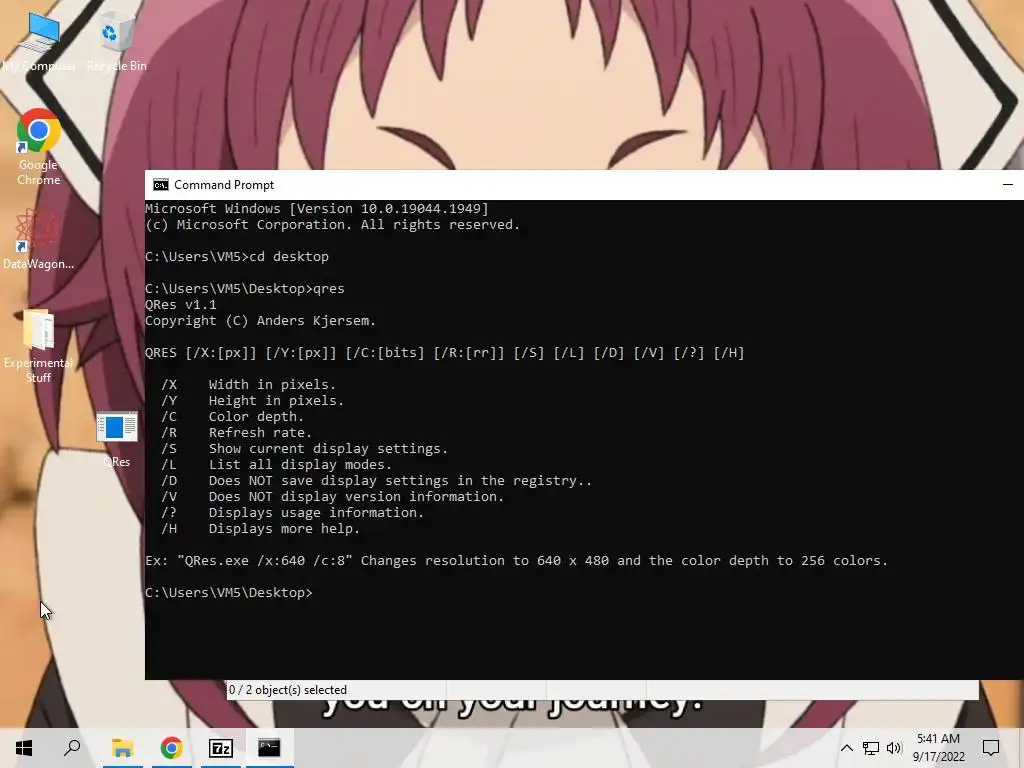Click the 'Microsoft Windows [Version 10.0.19044.1949]' line
Image resolution: width=1024 pixels, height=768 pixels.
(317, 208)
